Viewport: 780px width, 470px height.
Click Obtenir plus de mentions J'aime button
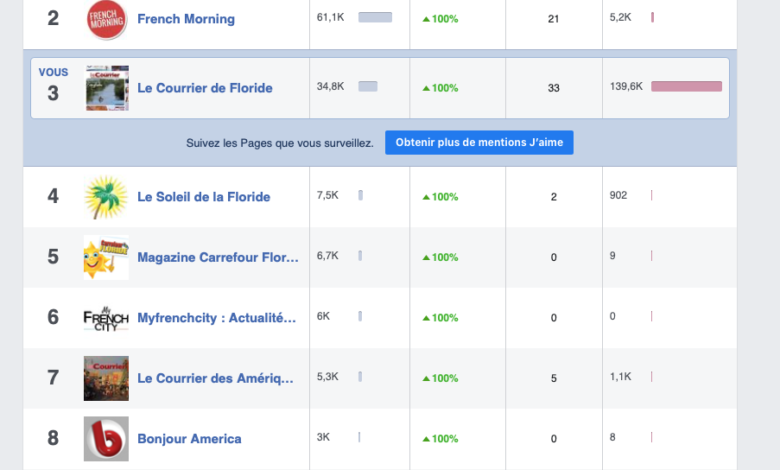[479, 143]
